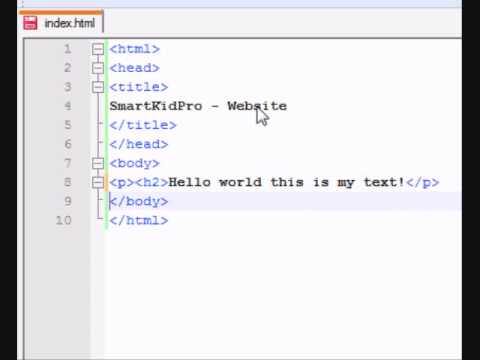
Task: Click the <h2> tag on line 8
Action: 152,182
